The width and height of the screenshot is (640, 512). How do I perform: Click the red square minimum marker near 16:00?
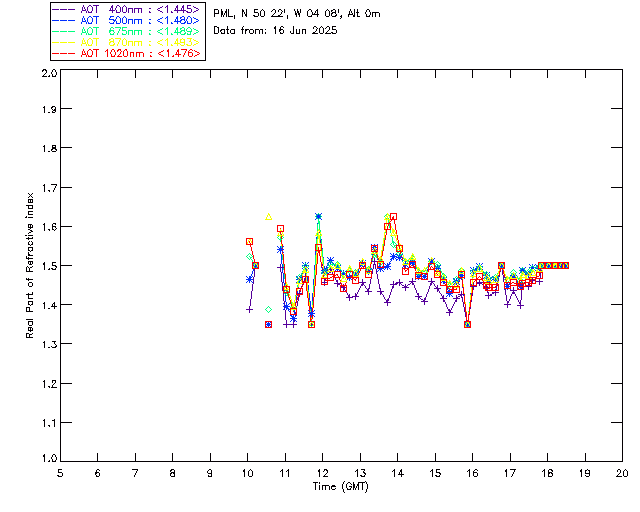(468, 325)
